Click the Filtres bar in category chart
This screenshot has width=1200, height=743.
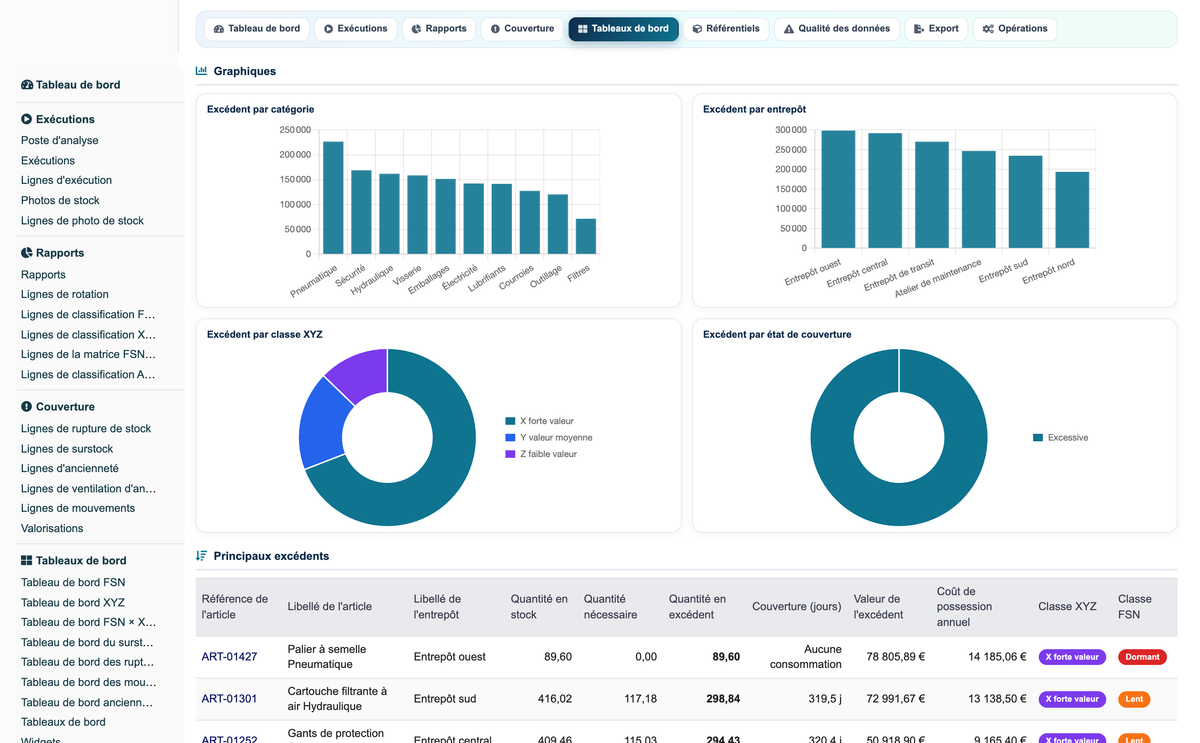(586, 236)
